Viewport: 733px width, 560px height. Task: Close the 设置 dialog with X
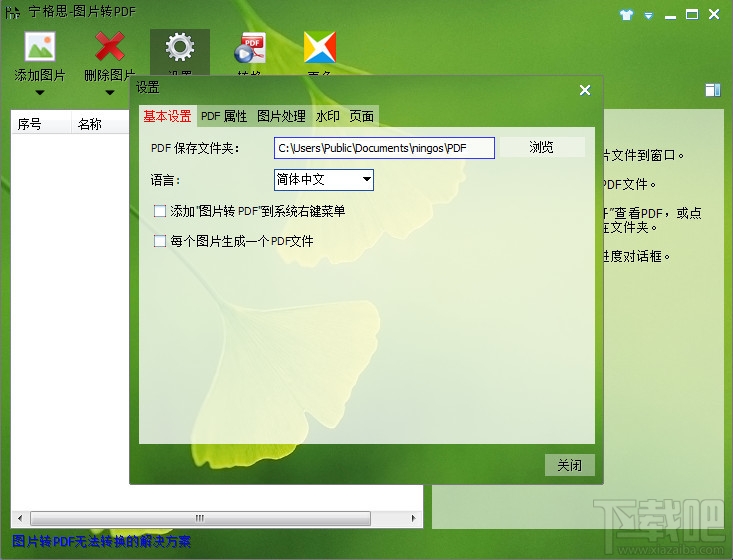pyautogui.click(x=585, y=90)
